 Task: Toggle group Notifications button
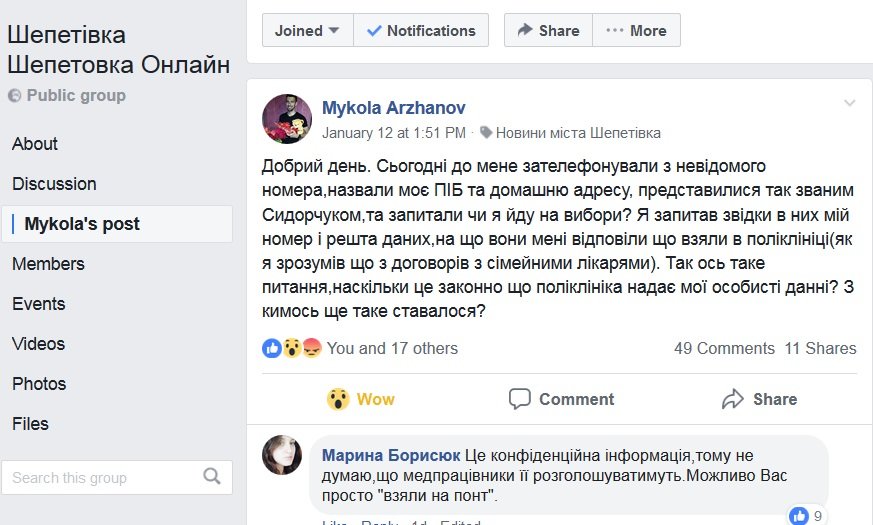coord(421,30)
